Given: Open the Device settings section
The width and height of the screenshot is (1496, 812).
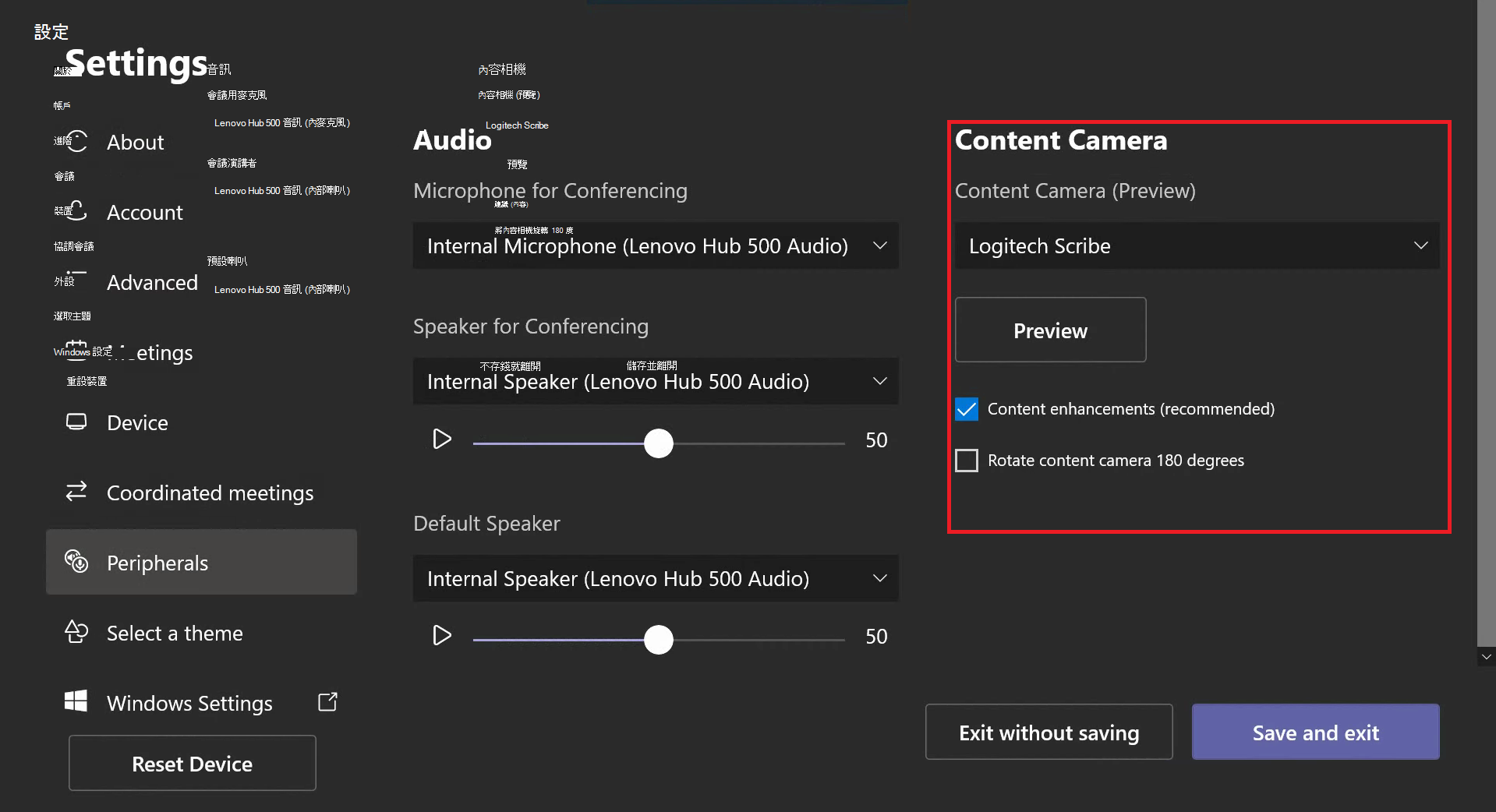Looking at the screenshot, I should pos(137,422).
